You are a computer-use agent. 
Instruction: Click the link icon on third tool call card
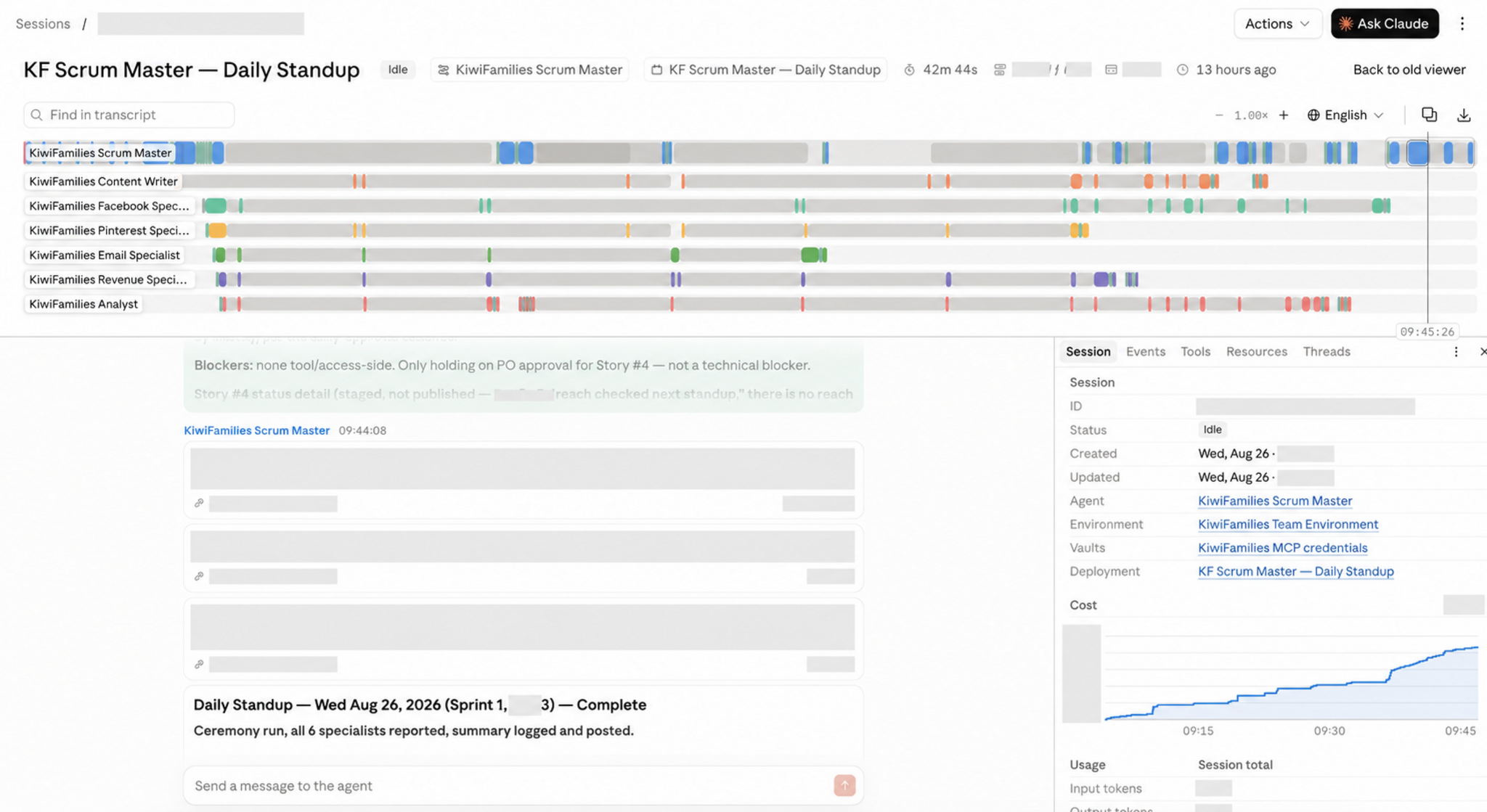click(199, 664)
